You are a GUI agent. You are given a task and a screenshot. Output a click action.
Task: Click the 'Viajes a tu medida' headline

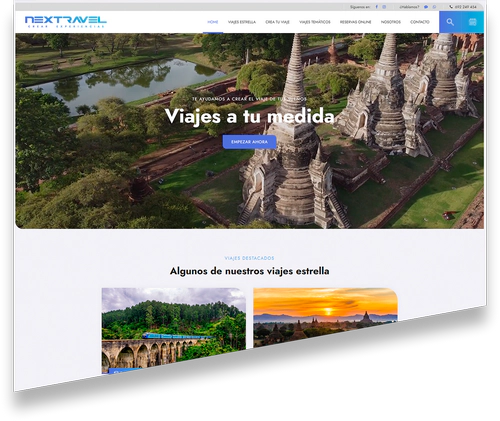coord(249,116)
